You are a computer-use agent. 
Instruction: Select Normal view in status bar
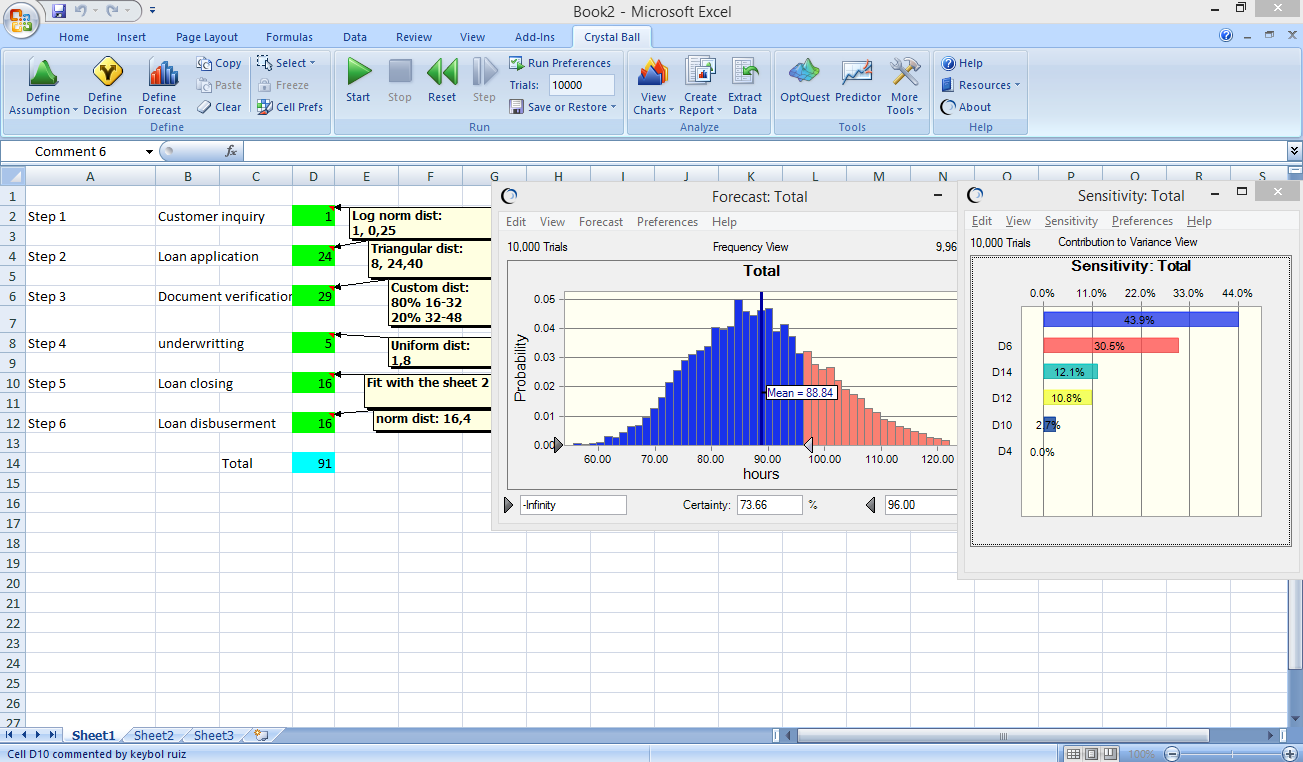1073,754
